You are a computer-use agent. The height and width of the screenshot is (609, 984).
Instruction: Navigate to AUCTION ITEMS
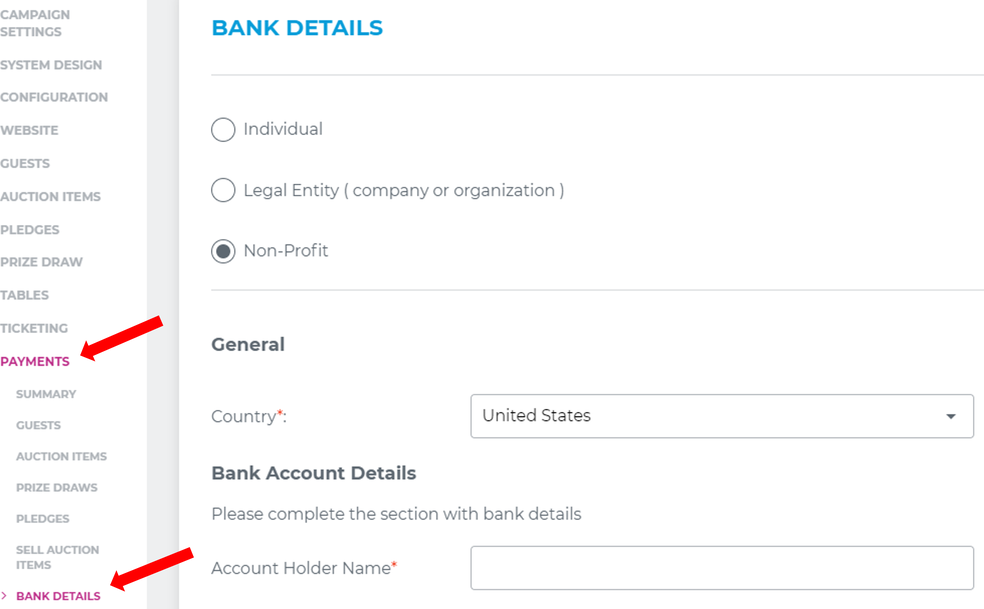(50, 196)
